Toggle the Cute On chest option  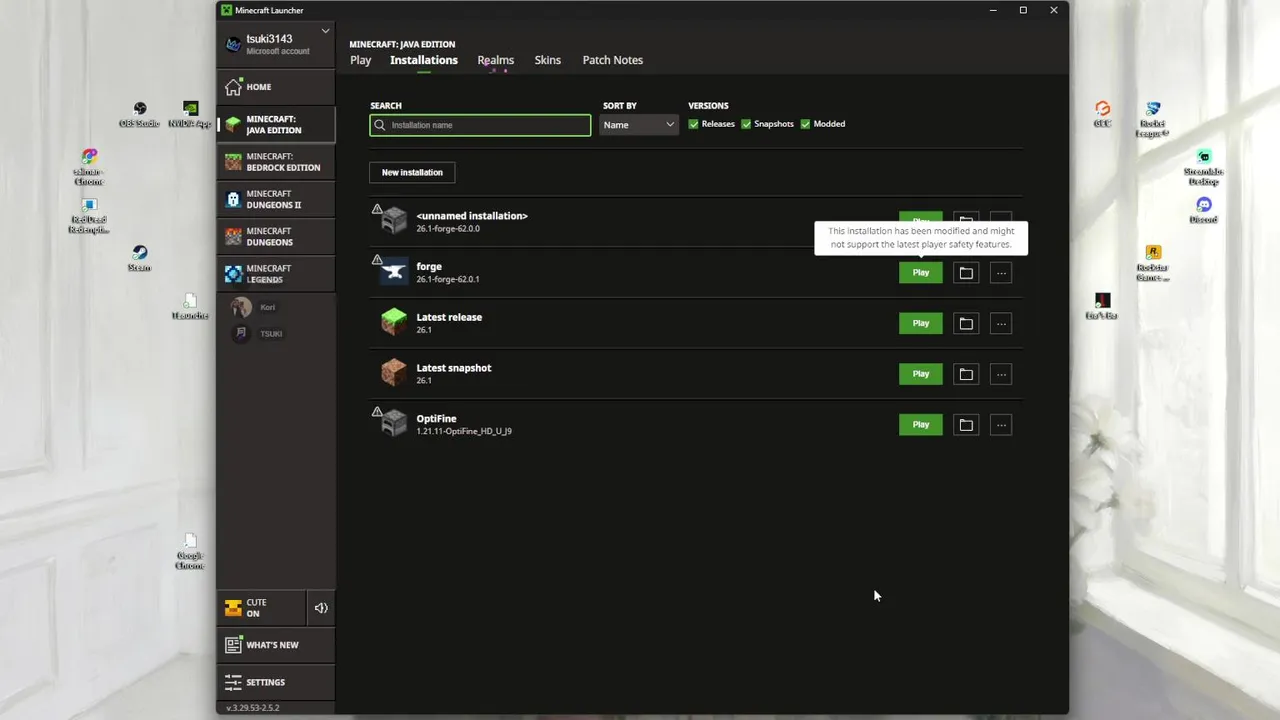coord(261,608)
